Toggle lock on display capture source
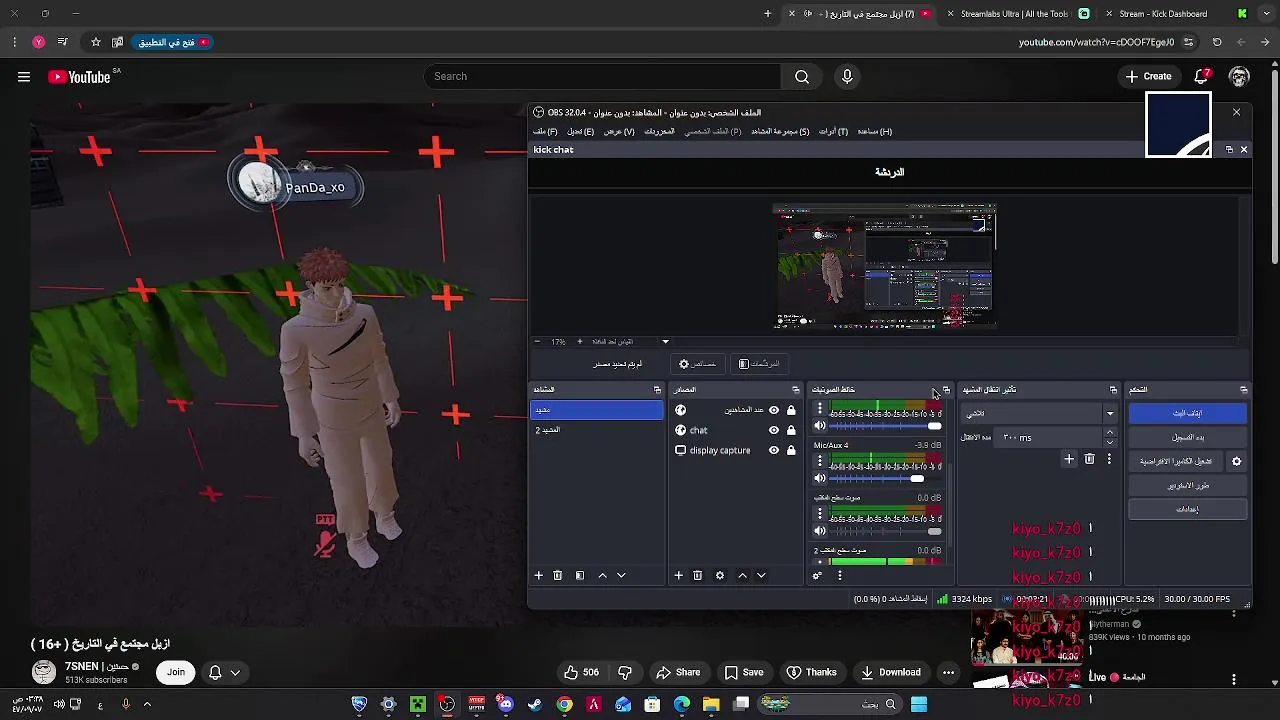This screenshot has height=720, width=1280. click(x=791, y=451)
